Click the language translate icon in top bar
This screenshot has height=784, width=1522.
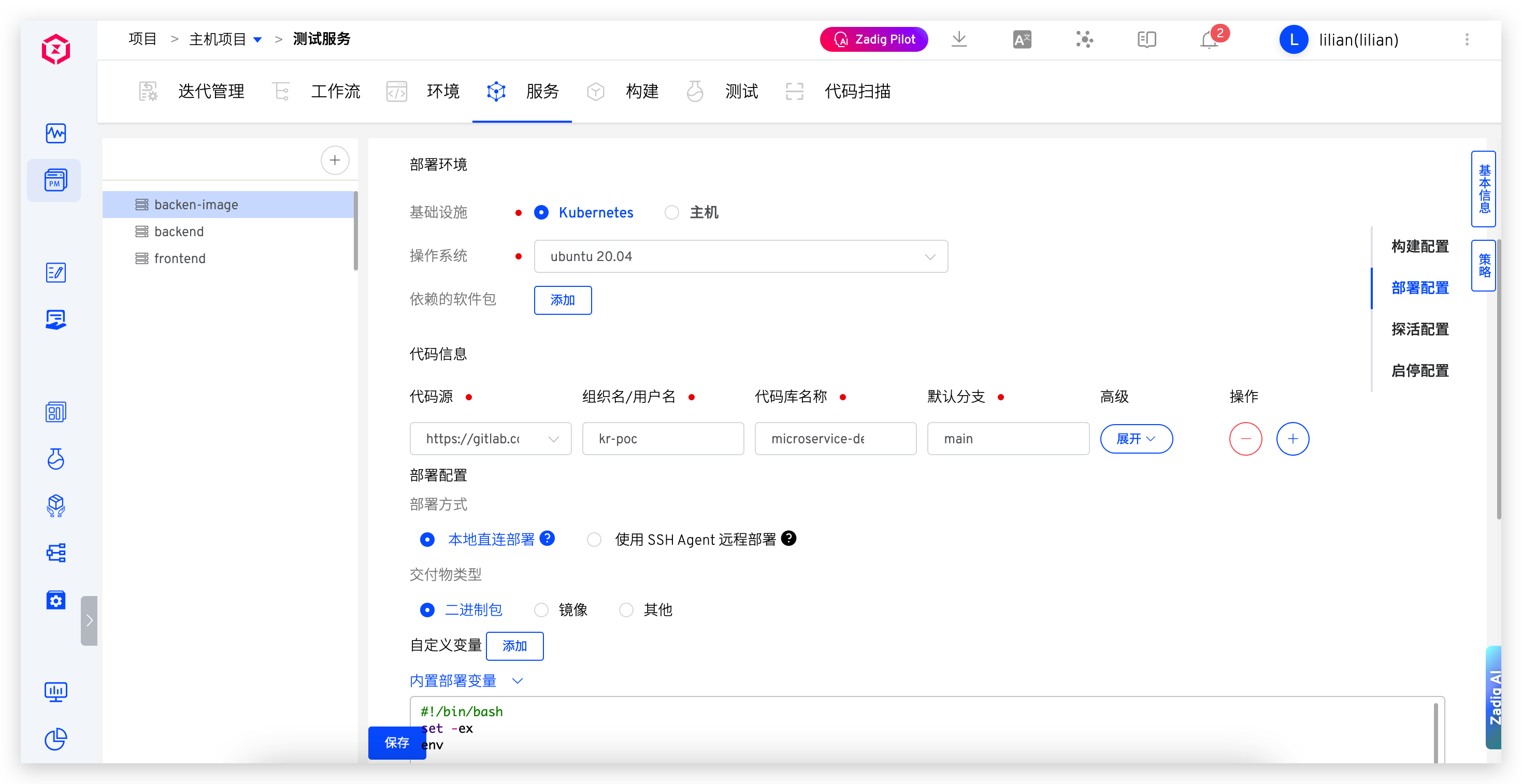pos(1022,39)
